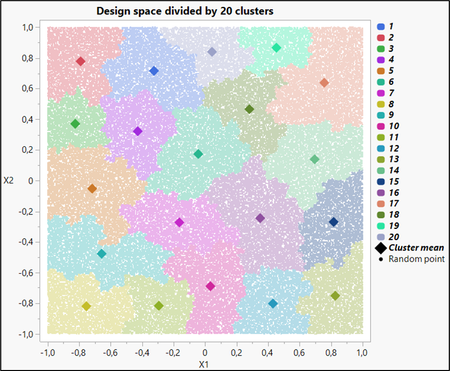Click the Random point legend text
The width and height of the screenshot is (450, 371).
coord(417,259)
